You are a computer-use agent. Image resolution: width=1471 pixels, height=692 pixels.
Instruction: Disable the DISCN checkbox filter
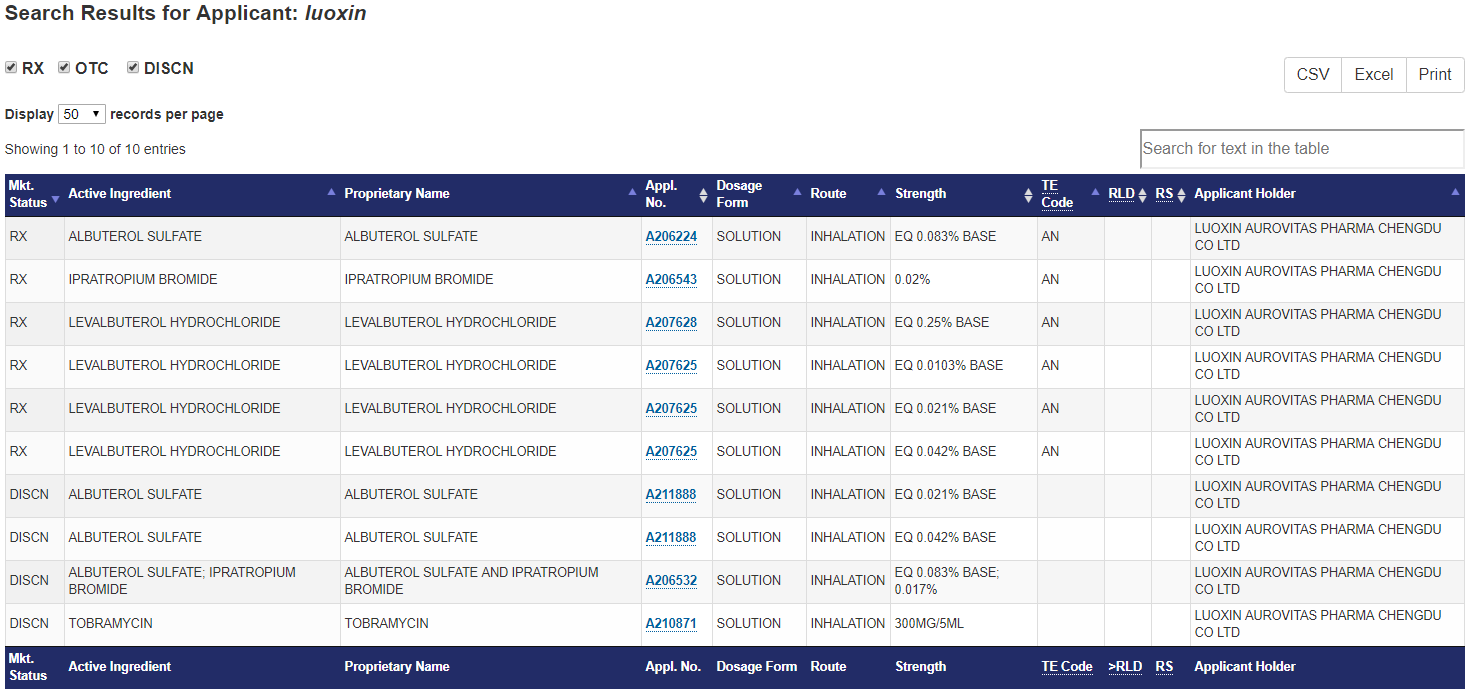coord(133,67)
